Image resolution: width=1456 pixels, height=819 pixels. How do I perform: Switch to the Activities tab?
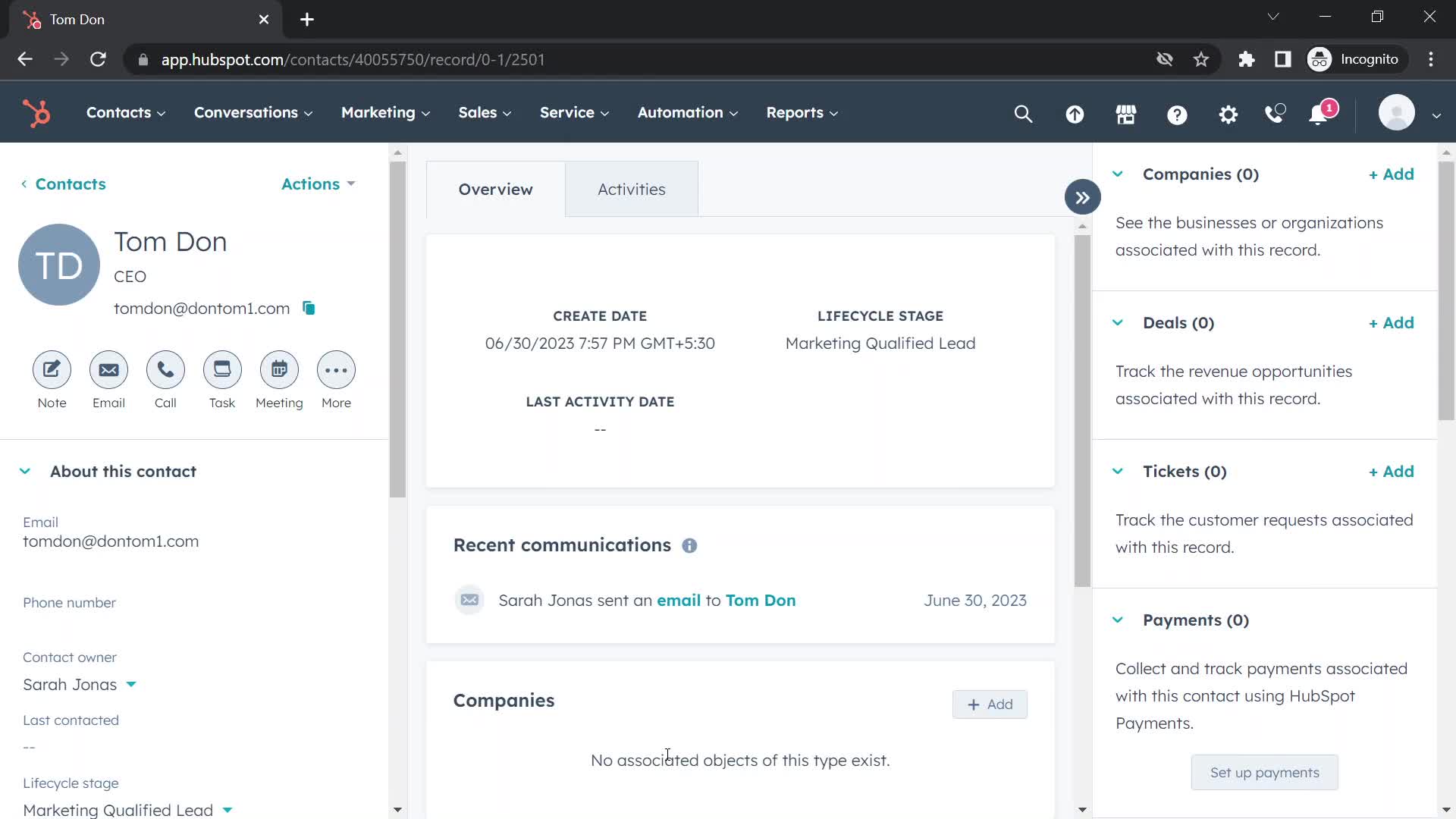(632, 189)
